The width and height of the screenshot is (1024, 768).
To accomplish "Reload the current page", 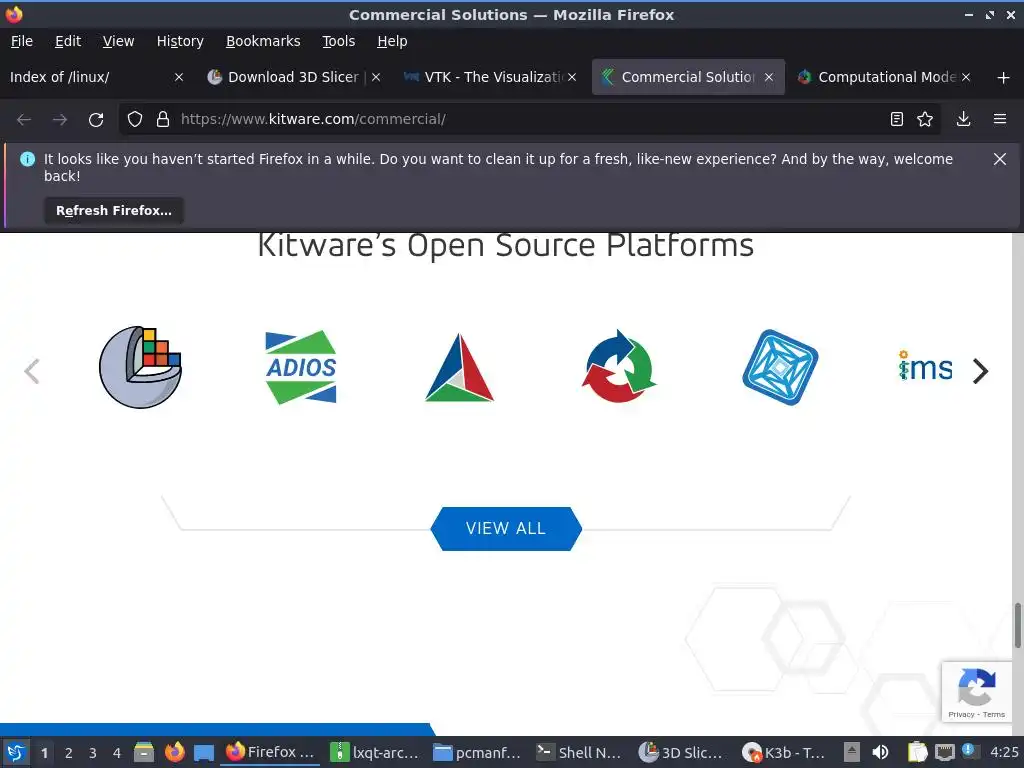I will tap(96, 120).
